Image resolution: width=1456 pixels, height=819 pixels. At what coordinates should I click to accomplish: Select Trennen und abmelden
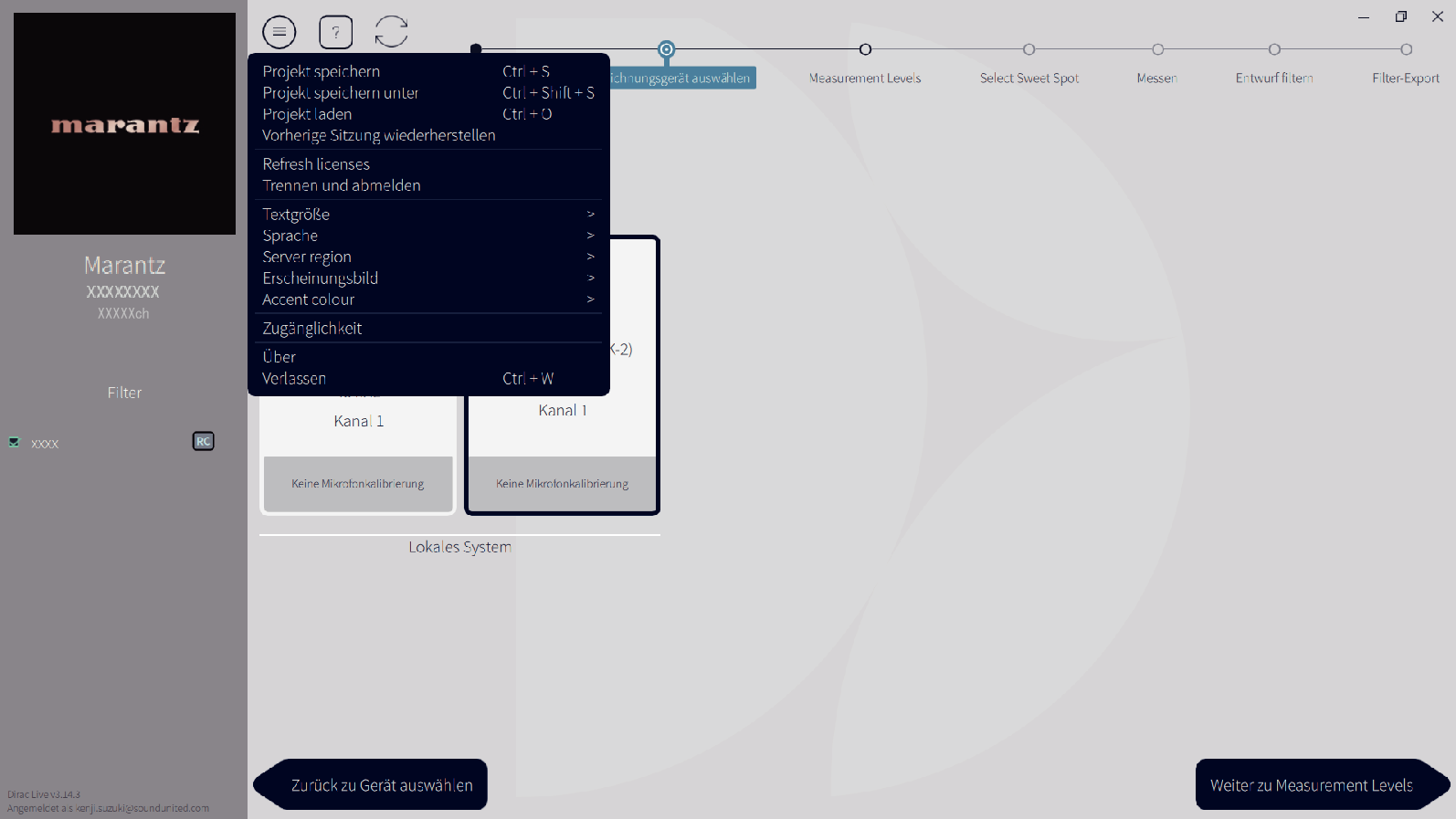(x=428, y=185)
